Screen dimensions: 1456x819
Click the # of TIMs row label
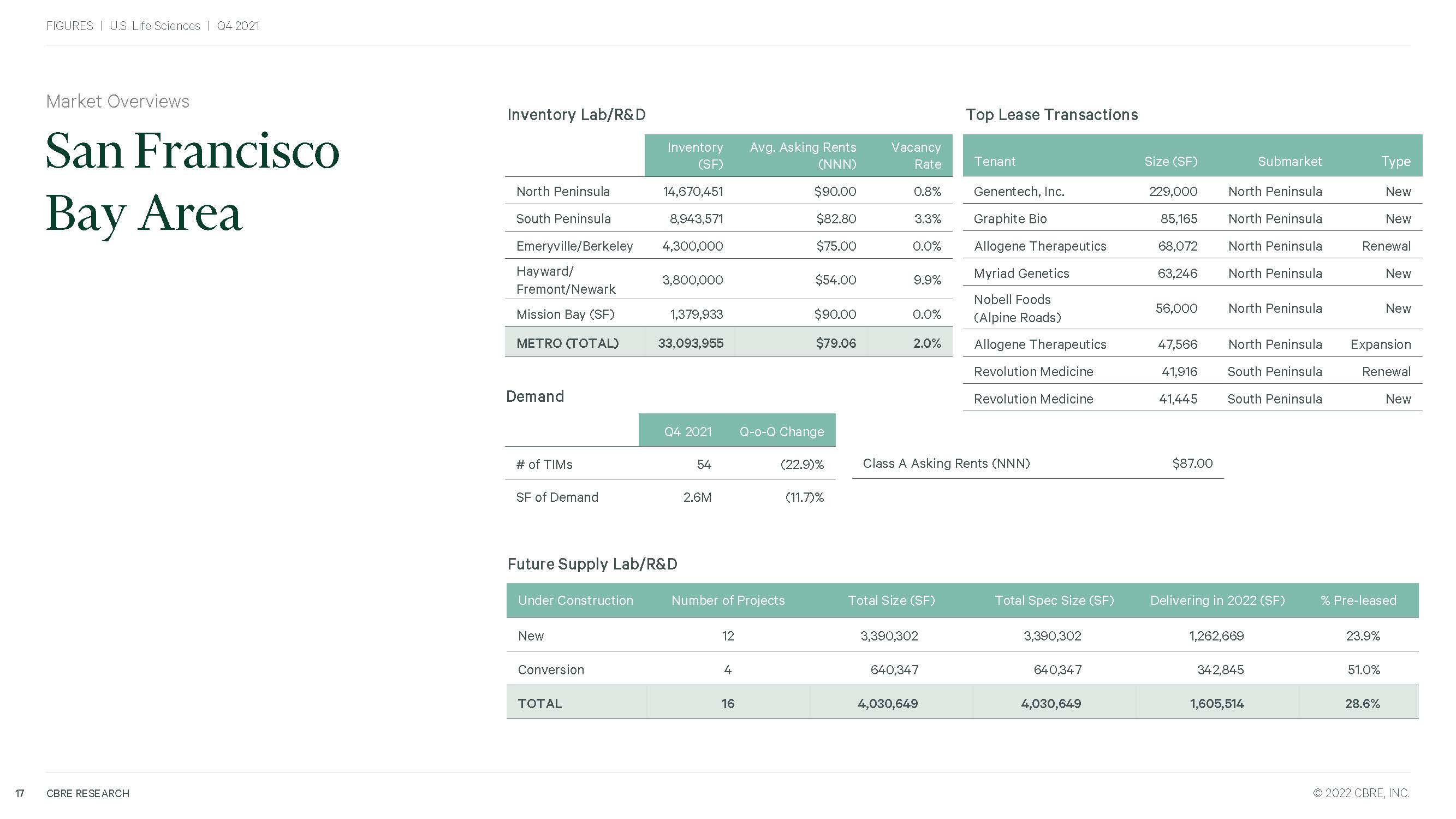pyautogui.click(x=544, y=465)
